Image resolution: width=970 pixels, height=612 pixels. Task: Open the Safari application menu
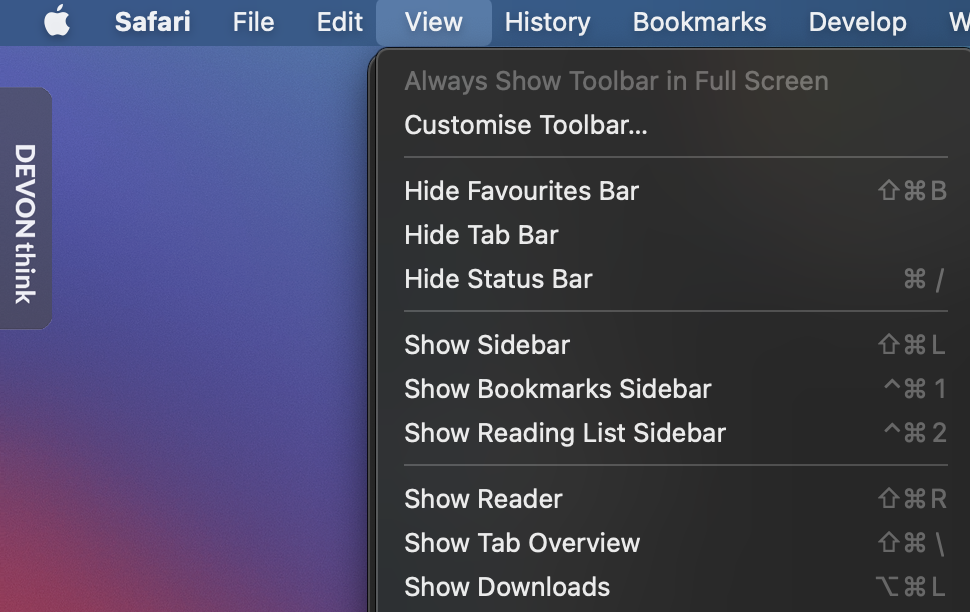[x=152, y=22]
